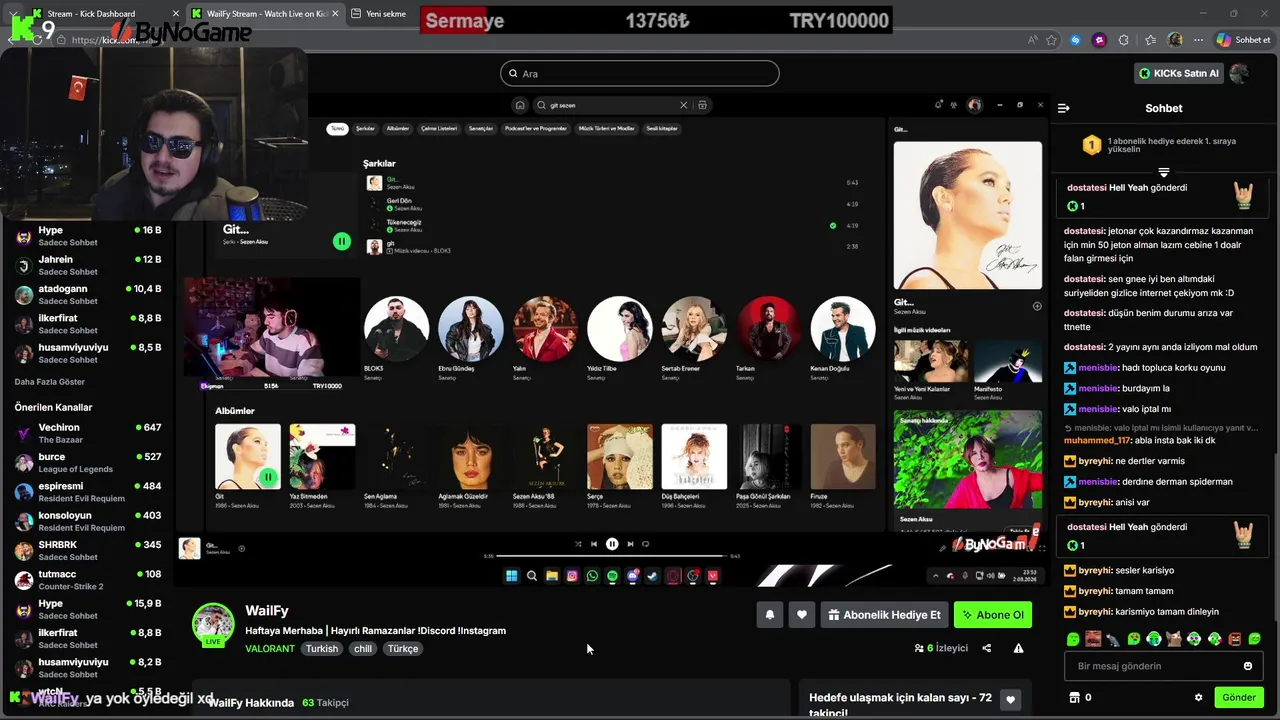Click the heart next to follower goal
This screenshot has height=720, width=1280.
1010,700
